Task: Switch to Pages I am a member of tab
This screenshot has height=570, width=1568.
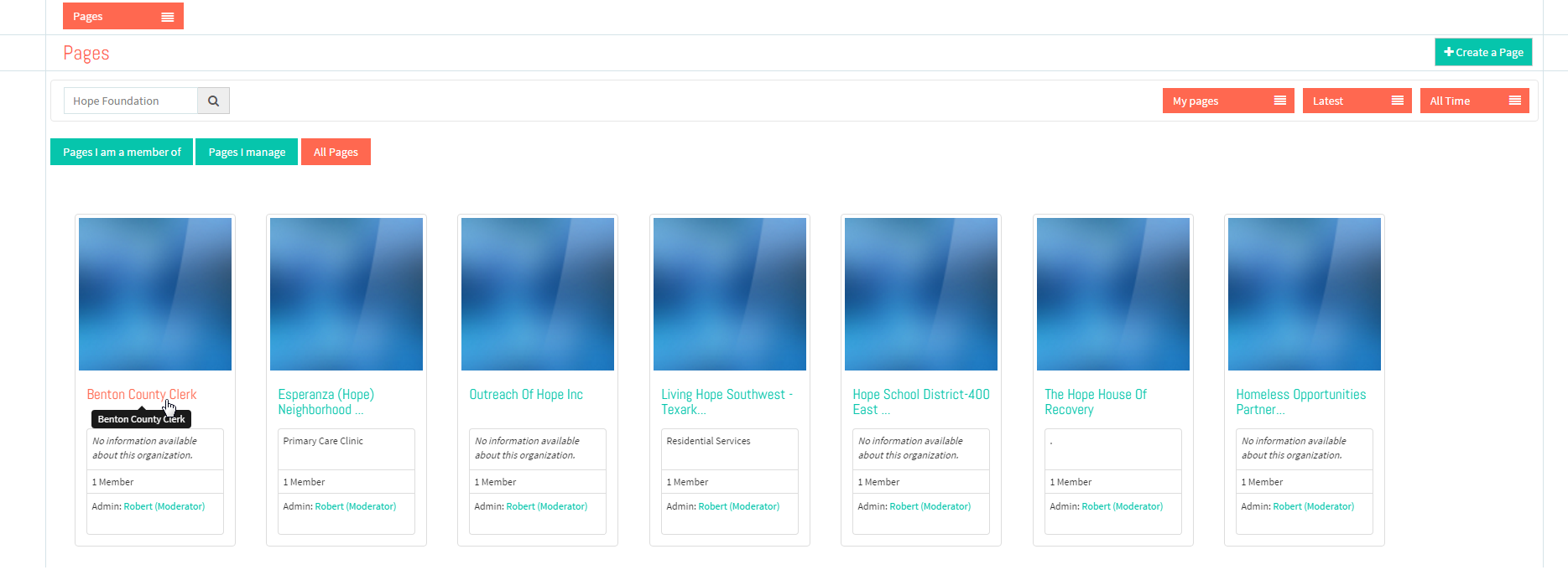Action: coord(122,152)
